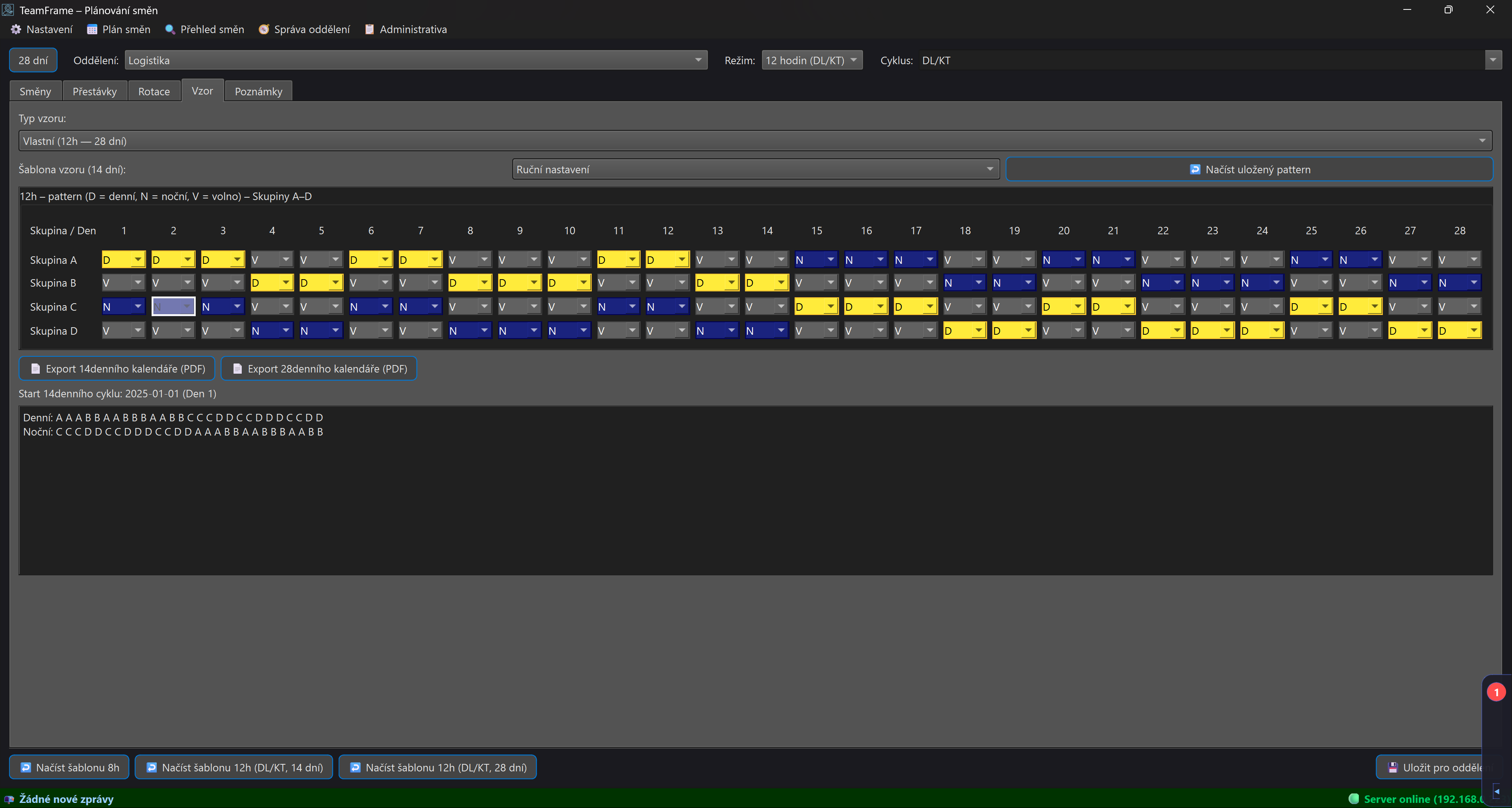Screen dimensions: 1512x808
Task: Click the Administrativa clipboard icon
Action: pos(370,30)
